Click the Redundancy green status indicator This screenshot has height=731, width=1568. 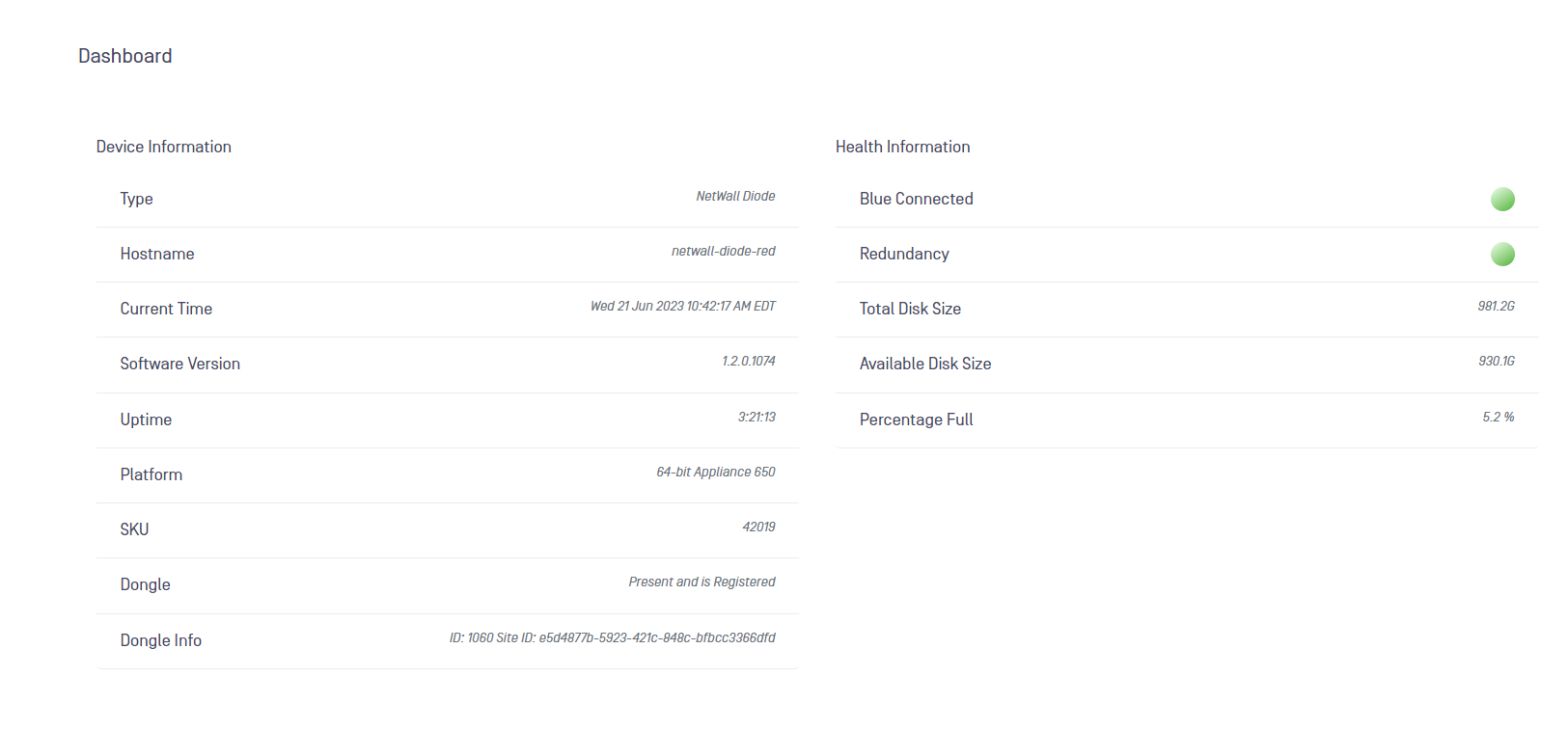click(1502, 255)
